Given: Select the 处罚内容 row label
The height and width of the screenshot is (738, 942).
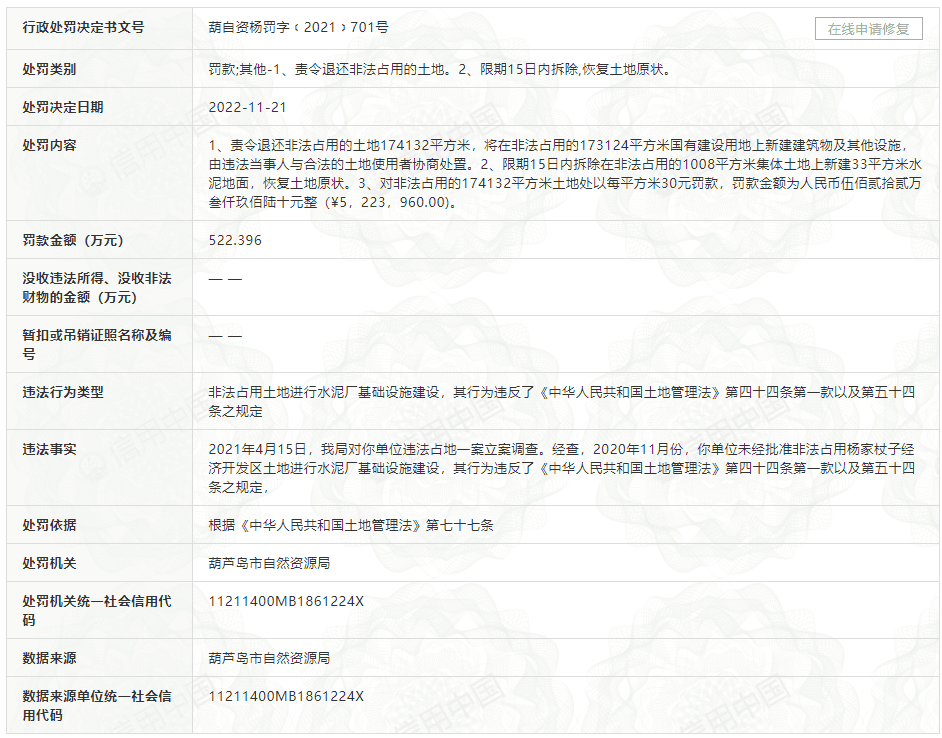Looking at the screenshot, I should (50, 145).
